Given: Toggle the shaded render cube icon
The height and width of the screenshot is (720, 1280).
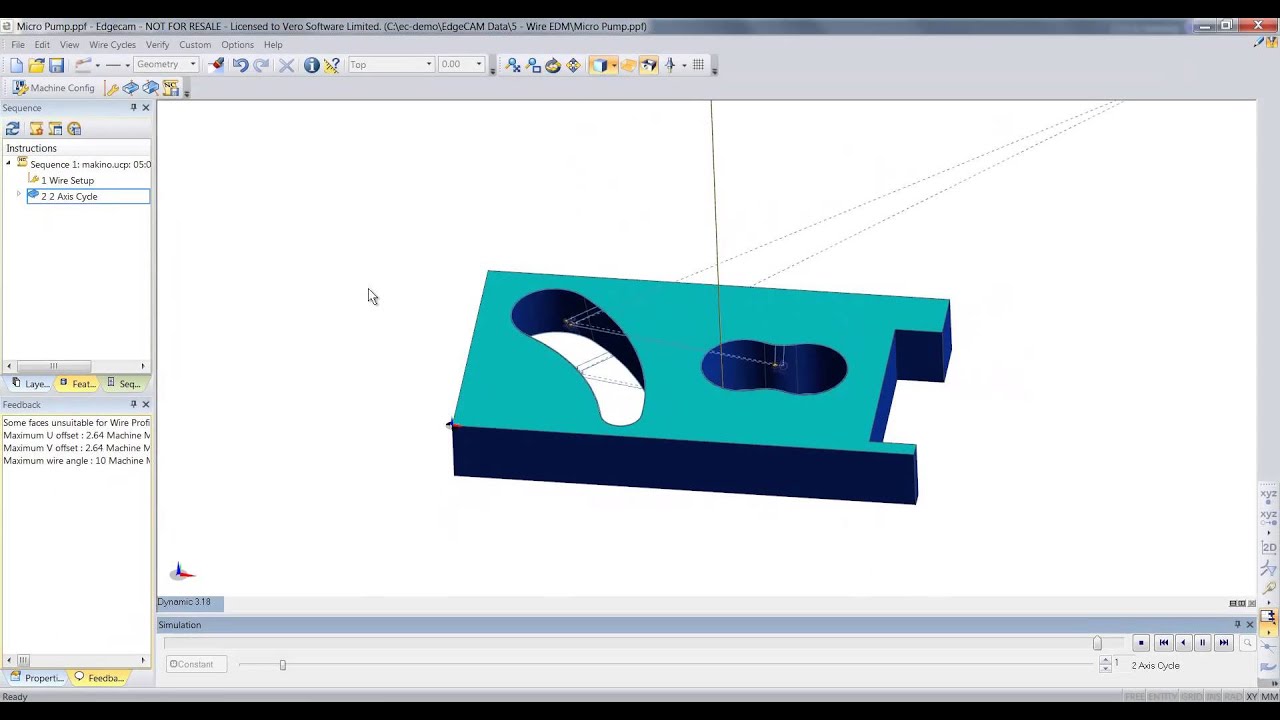Looking at the screenshot, I should pos(598,65).
